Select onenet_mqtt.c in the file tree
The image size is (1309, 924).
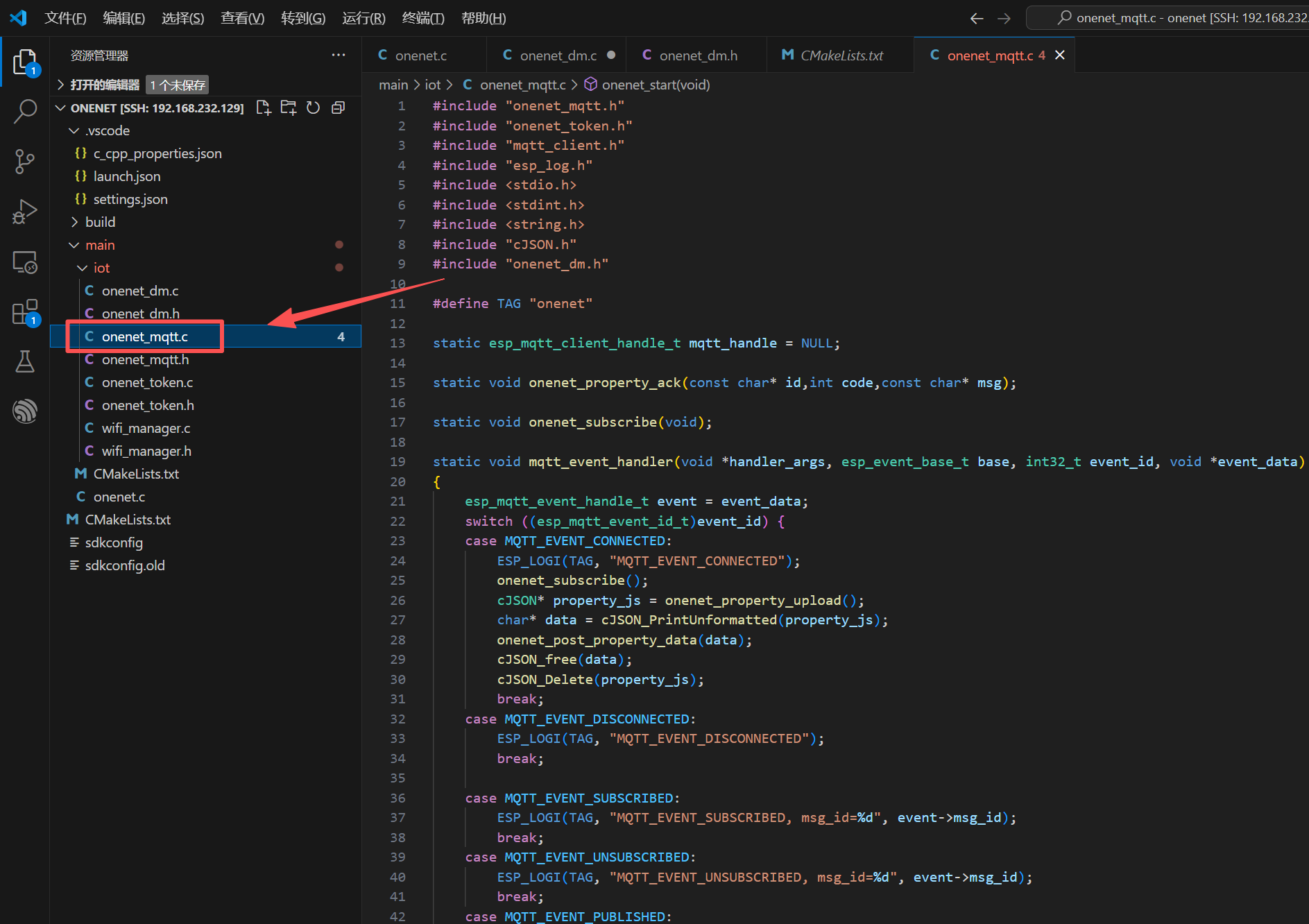[145, 336]
